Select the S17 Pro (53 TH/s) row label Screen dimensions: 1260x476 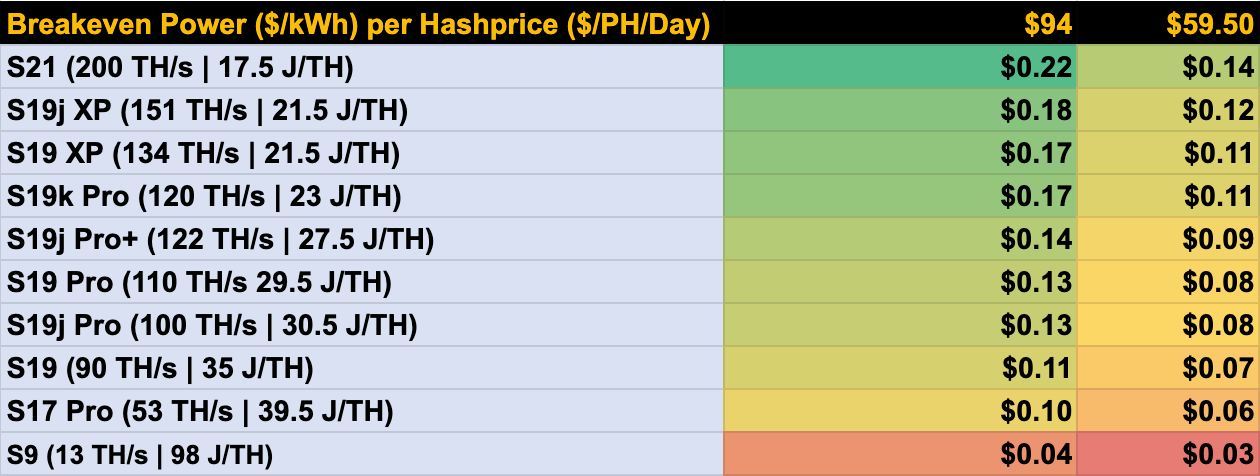click(361, 411)
